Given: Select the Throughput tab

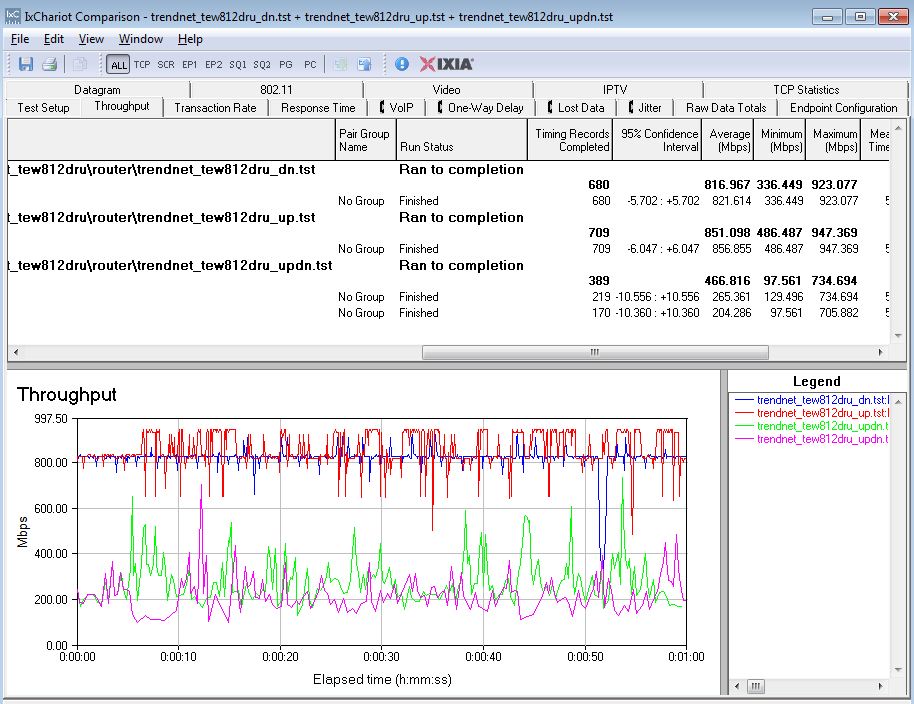Looking at the screenshot, I should [122, 106].
